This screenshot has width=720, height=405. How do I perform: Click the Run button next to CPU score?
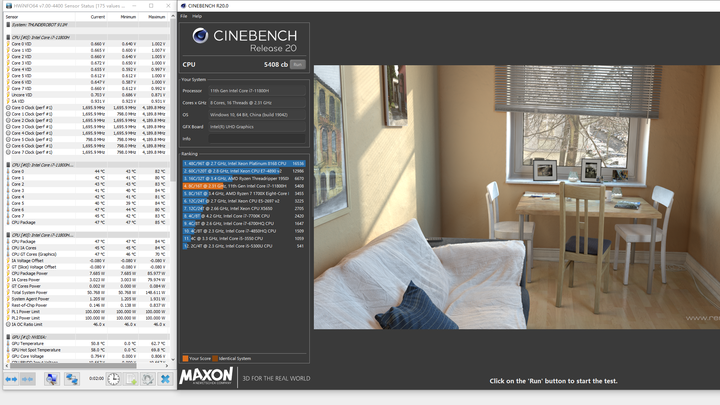point(298,65)
